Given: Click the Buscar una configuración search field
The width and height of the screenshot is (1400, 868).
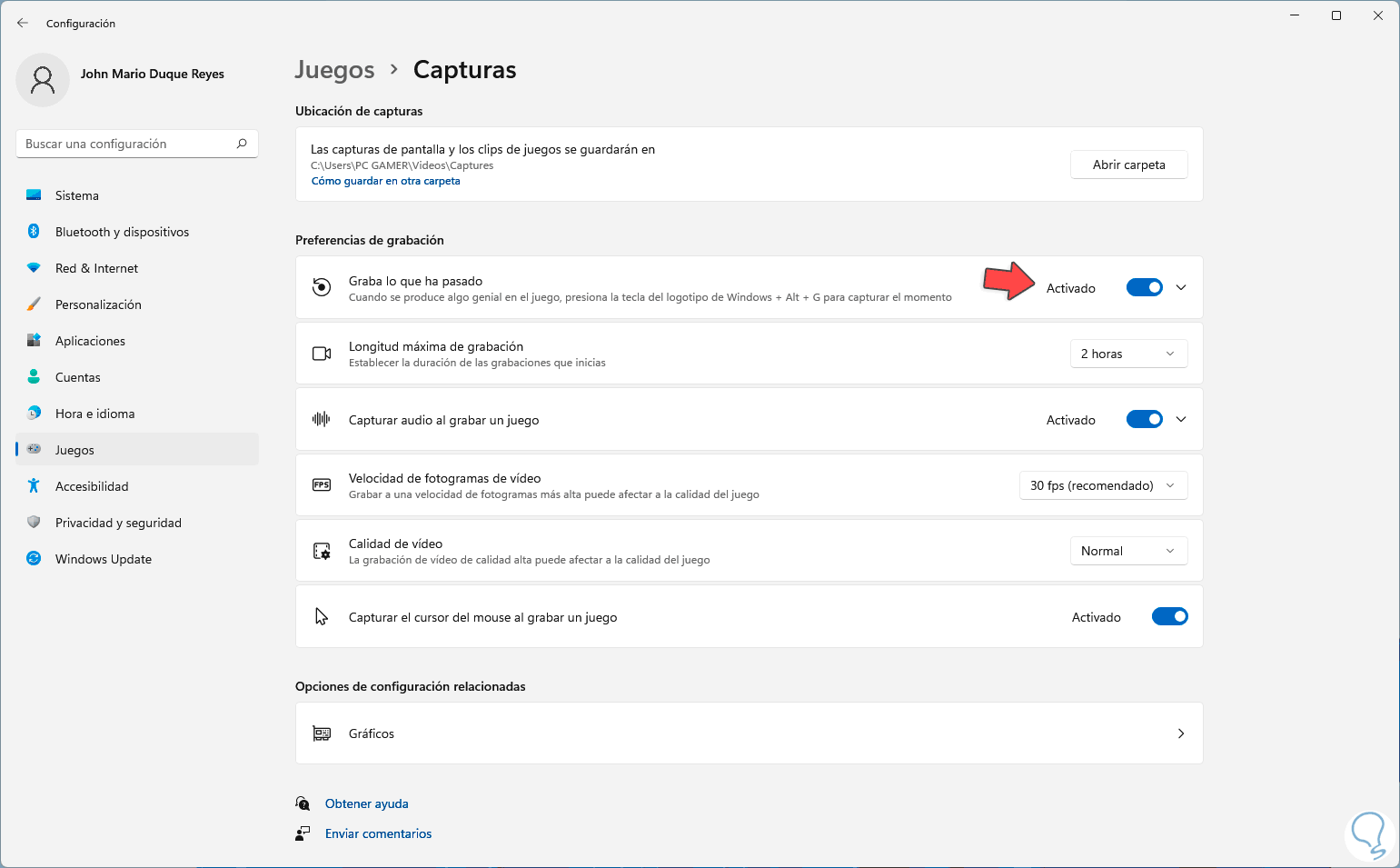Looking at the screenshot, I should click(x=127, y=144).
